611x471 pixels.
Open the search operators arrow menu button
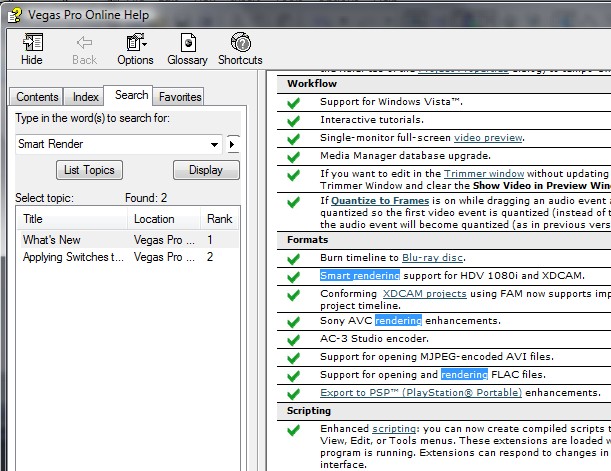pyautogui.click(x=233, y=145)
